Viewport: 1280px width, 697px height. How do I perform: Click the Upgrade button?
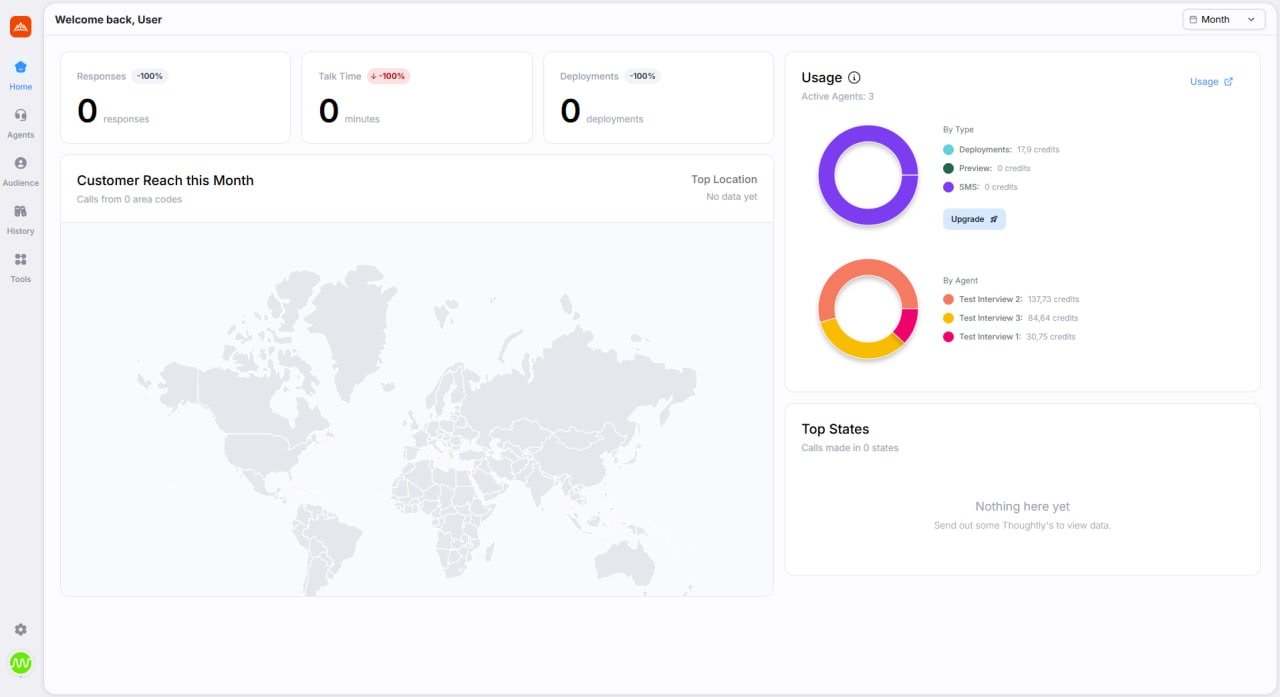[x=974, y=219]
